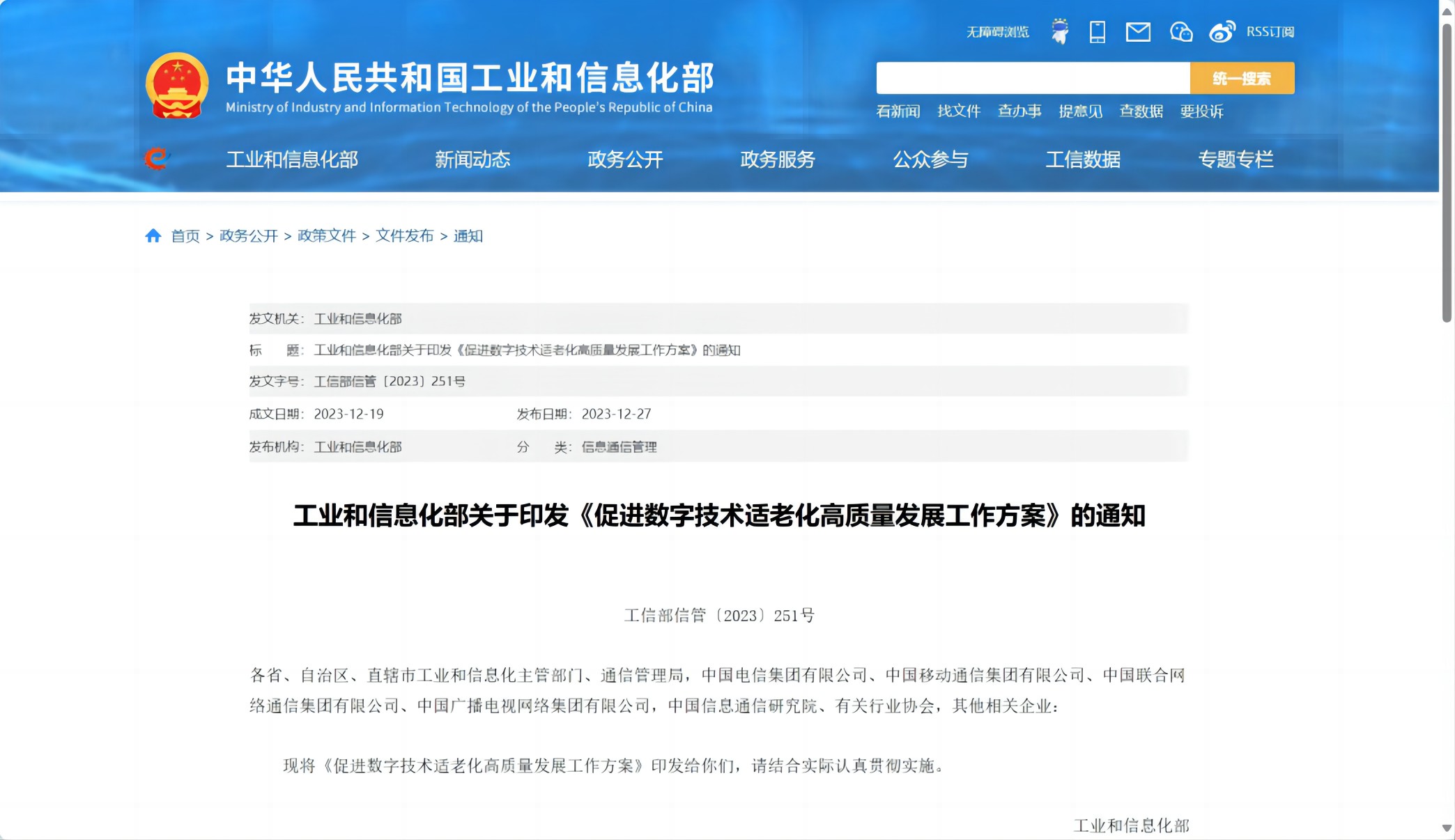Image resolution: width=1455 pixels, height=840 pixels.
Task: Open the 政务公开 navigation menu
Action: [625, 160]
